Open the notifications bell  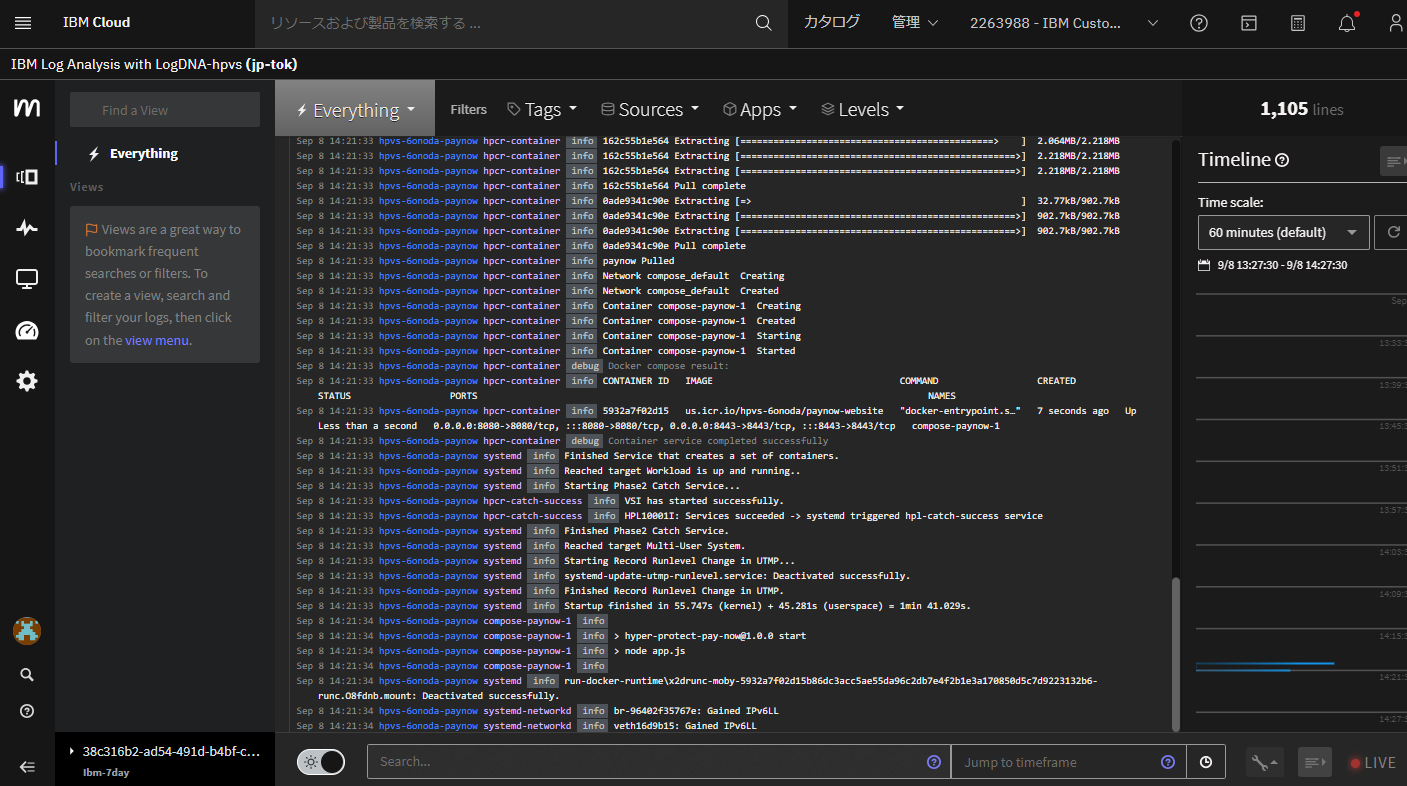click(1347, 23)
